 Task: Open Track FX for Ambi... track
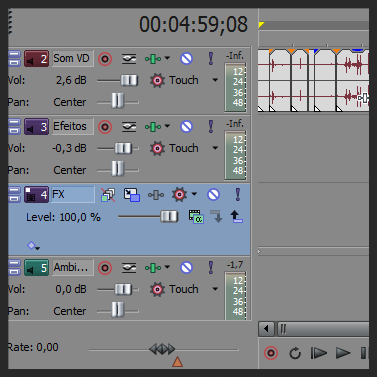[153, 268]
